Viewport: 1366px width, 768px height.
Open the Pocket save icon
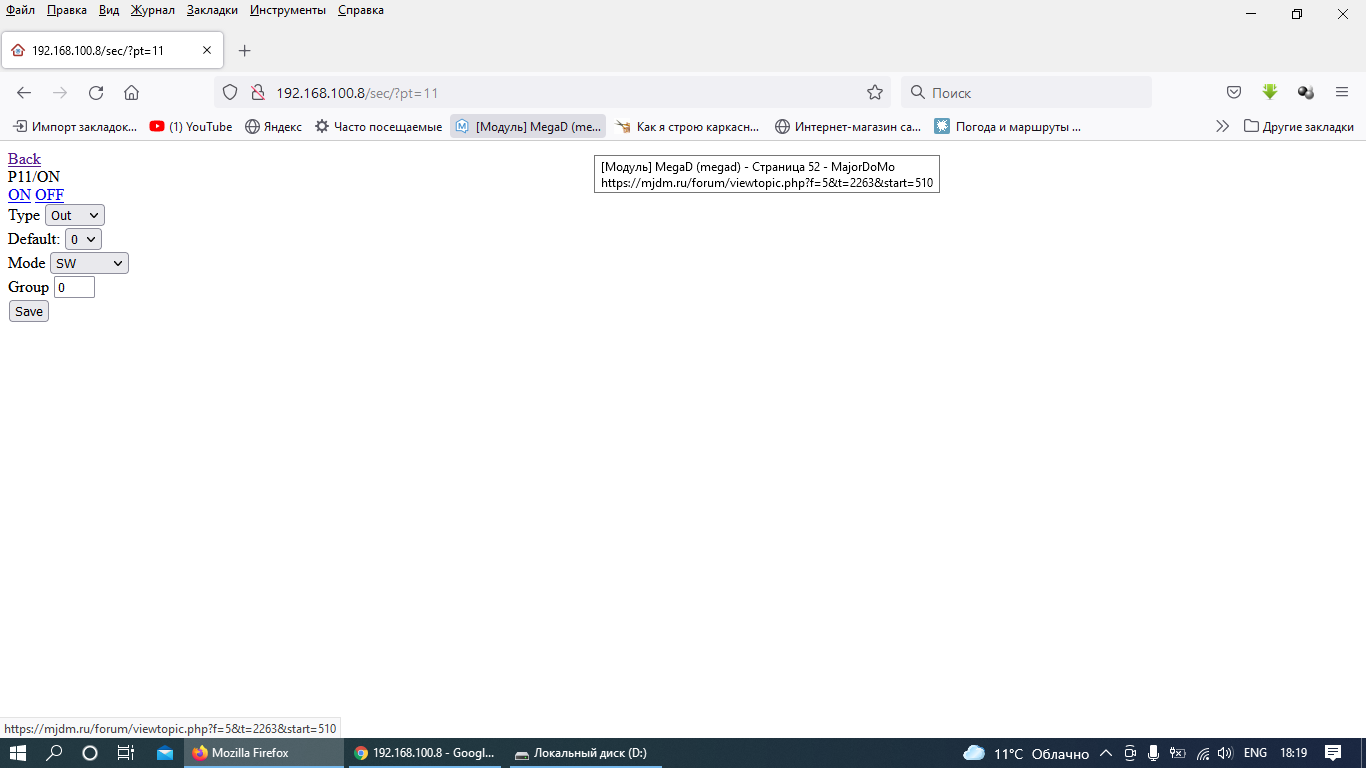pos(1234,93)
